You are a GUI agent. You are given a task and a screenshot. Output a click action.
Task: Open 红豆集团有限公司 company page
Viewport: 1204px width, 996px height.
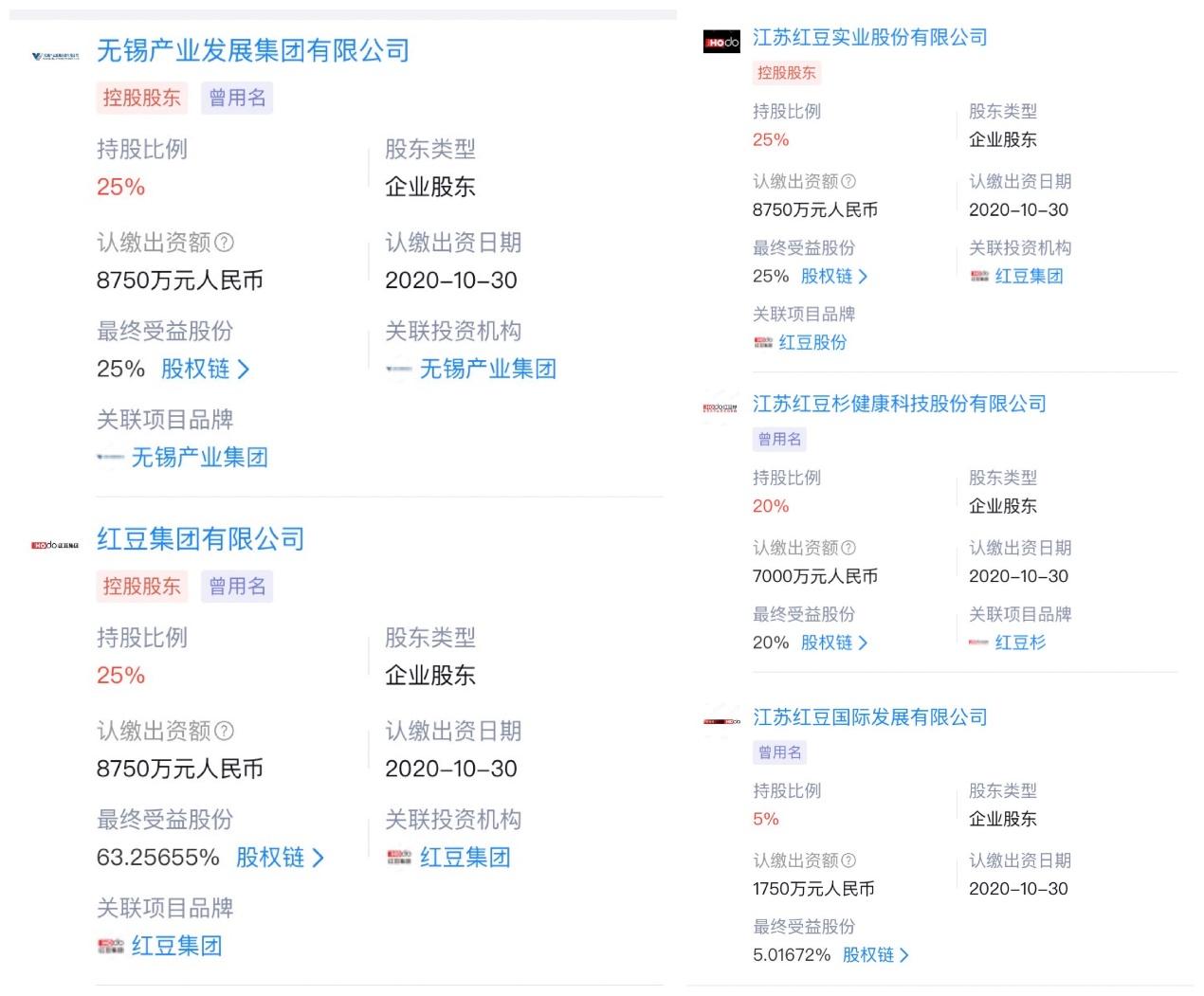coord(201,539)
